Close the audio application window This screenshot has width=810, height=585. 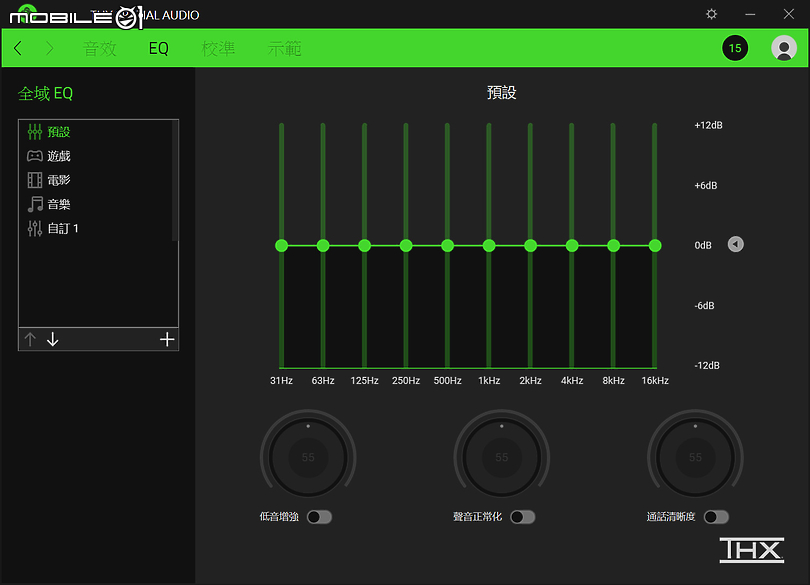tap(788, 14)
